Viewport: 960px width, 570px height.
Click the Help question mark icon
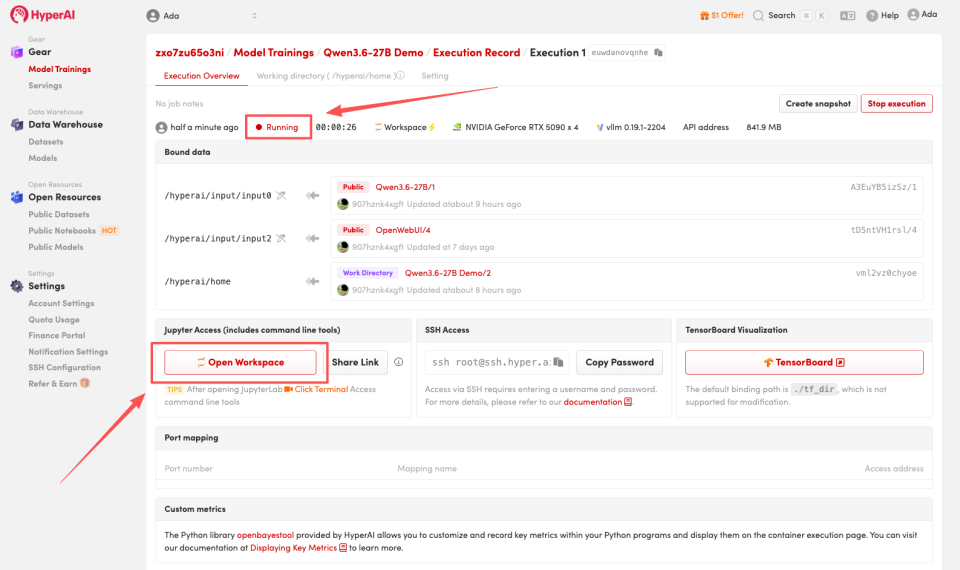click(872, 16)
